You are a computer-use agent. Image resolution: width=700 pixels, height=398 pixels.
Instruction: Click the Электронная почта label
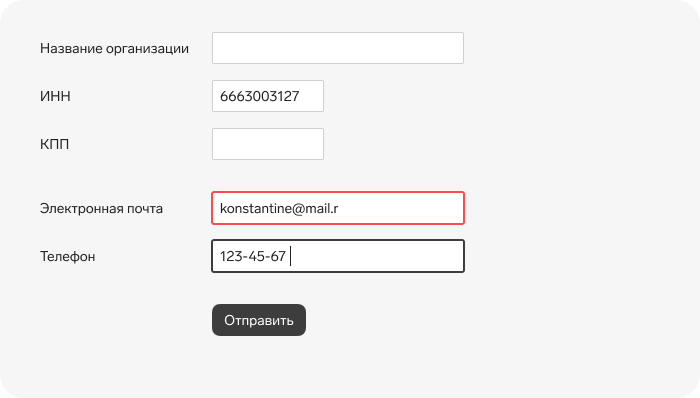click(x=101, y=208)
